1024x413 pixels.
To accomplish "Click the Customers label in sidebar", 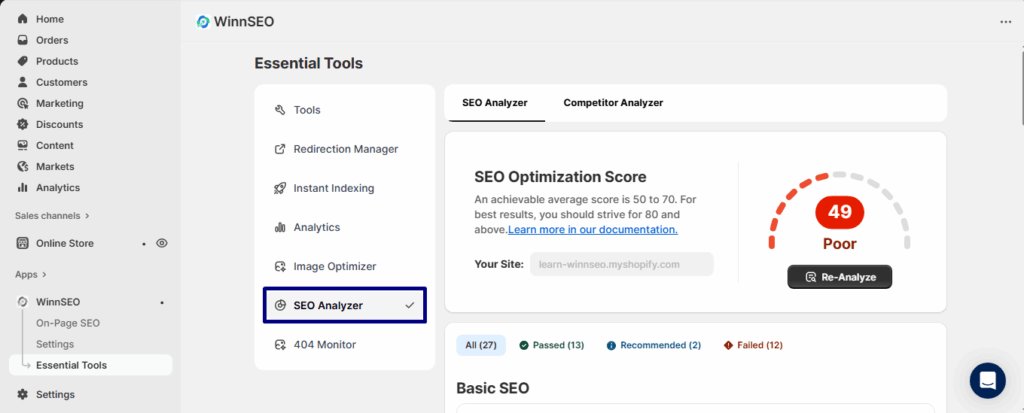I will point(61,82).
